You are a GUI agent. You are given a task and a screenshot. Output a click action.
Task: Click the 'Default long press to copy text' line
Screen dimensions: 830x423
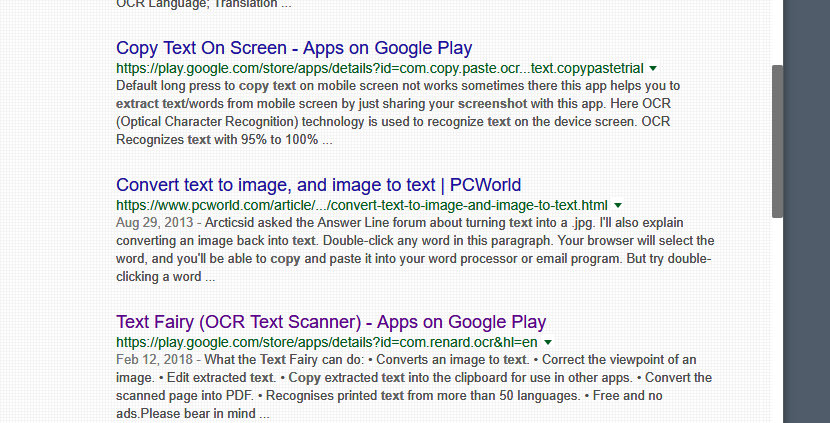[398, 86]
